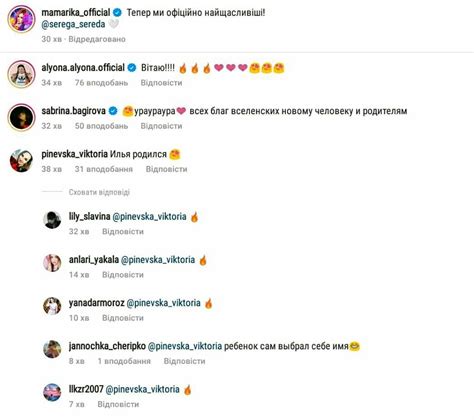Image resolution: width=474 pixels, height=420 pixels.
Task: Open lily_slavina avatar picture
Action: [52, 220]
